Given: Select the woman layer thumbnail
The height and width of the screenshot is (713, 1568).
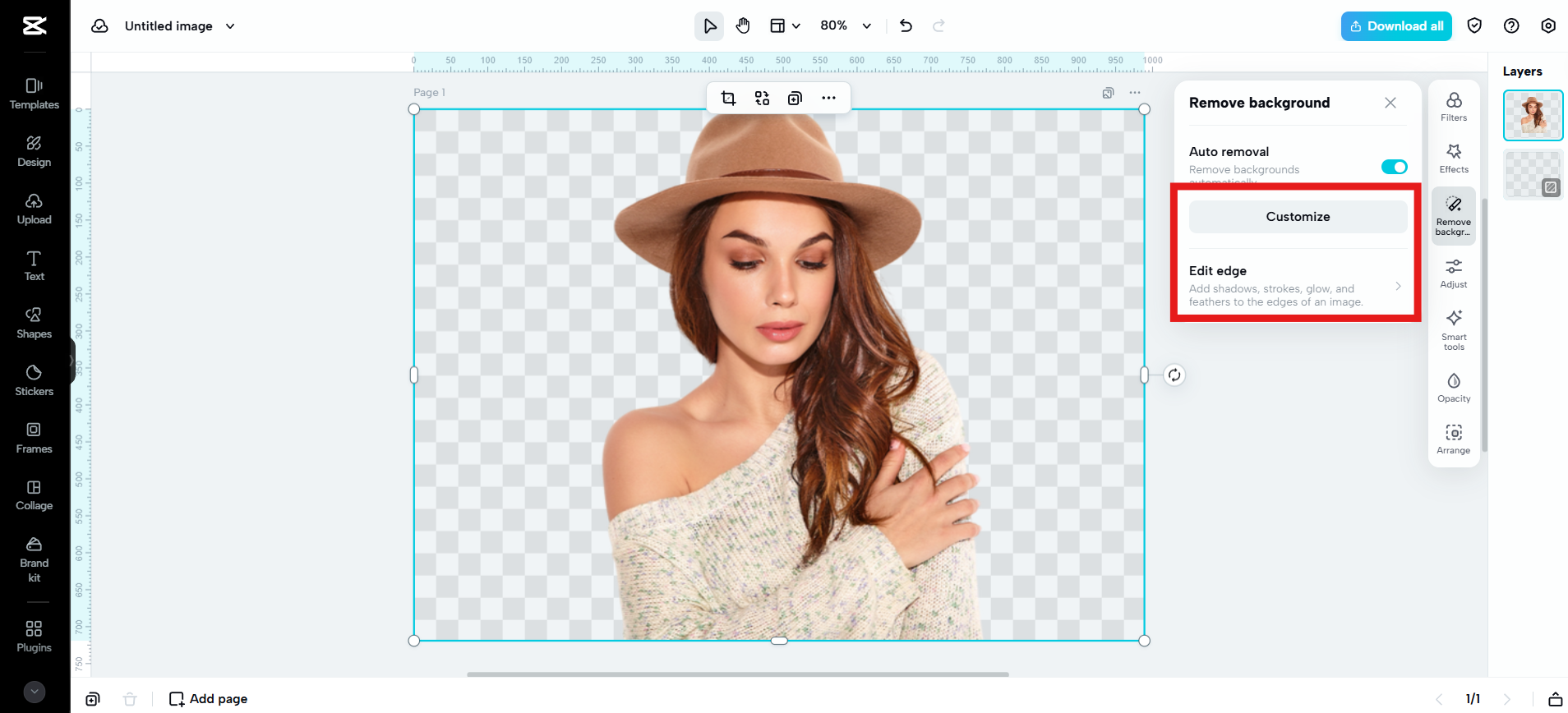Looking at the screenshot, I should click(x=1532, y=116).
